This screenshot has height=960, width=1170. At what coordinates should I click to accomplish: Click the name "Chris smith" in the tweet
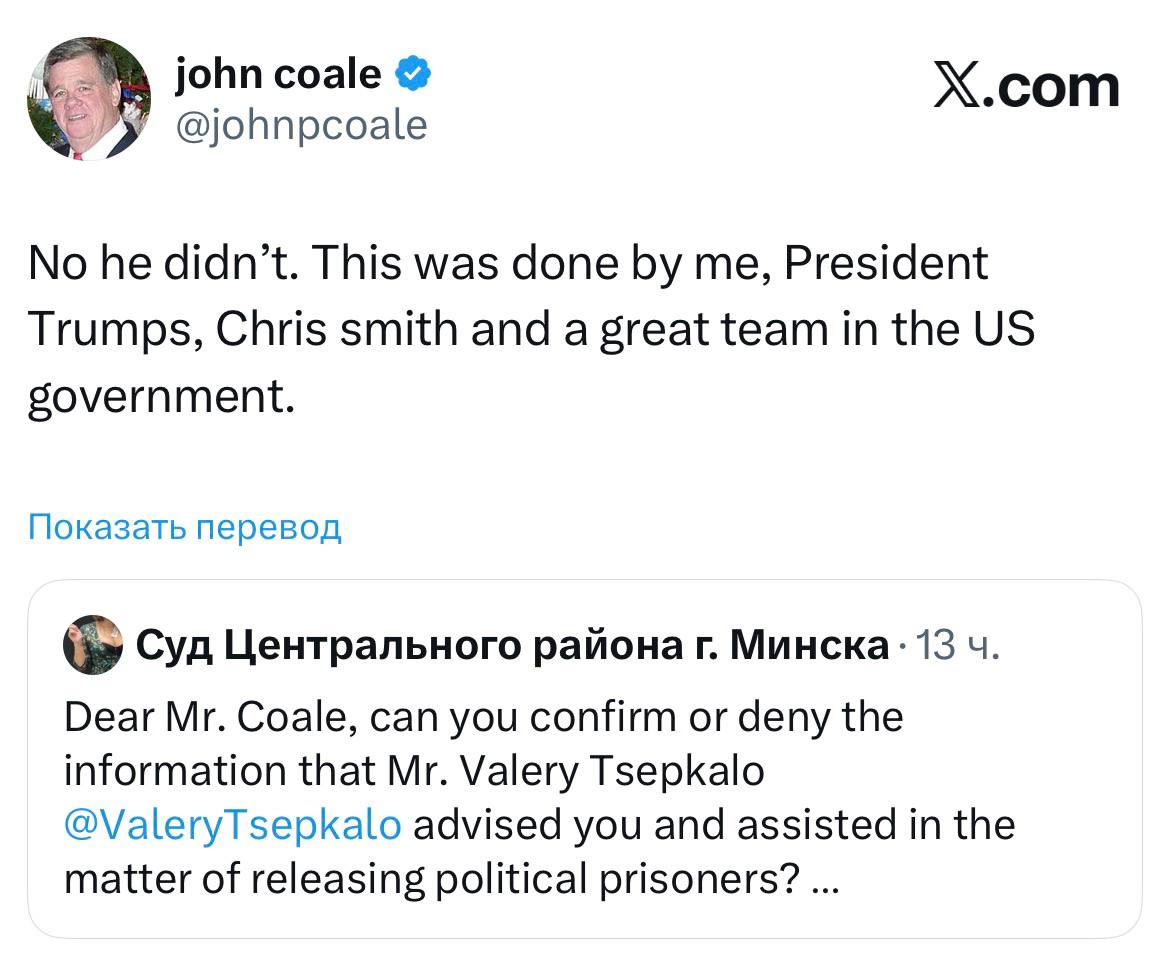tap(334, 330)
